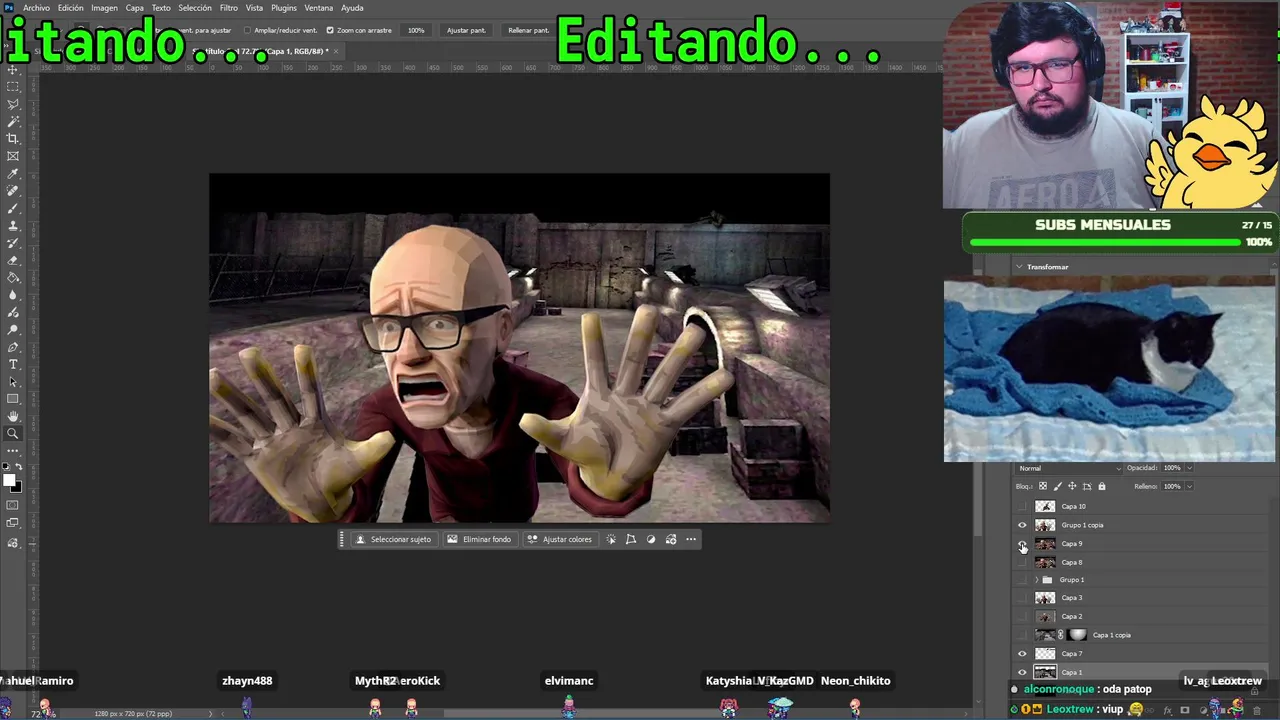Screen dimensions: 1280x720
Task: Click the Ajustar pant. button
Action: coord(466,30)
